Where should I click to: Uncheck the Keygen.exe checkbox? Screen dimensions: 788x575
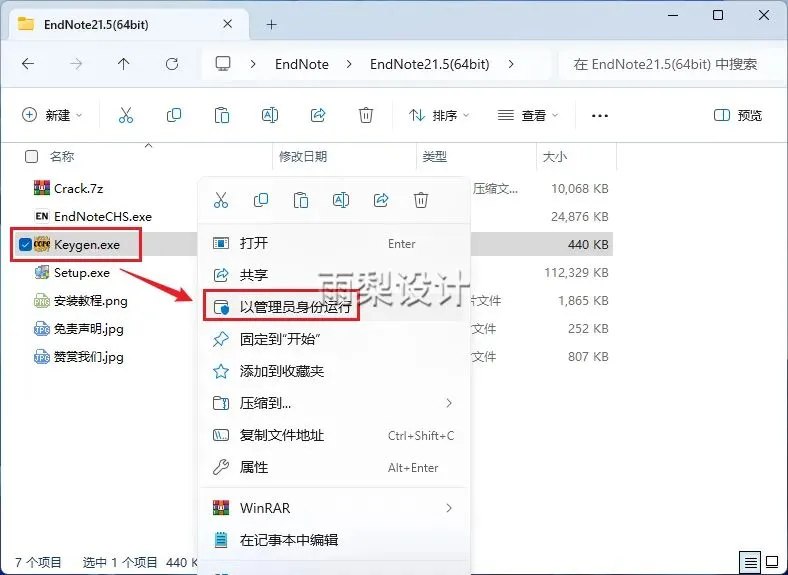25,244
